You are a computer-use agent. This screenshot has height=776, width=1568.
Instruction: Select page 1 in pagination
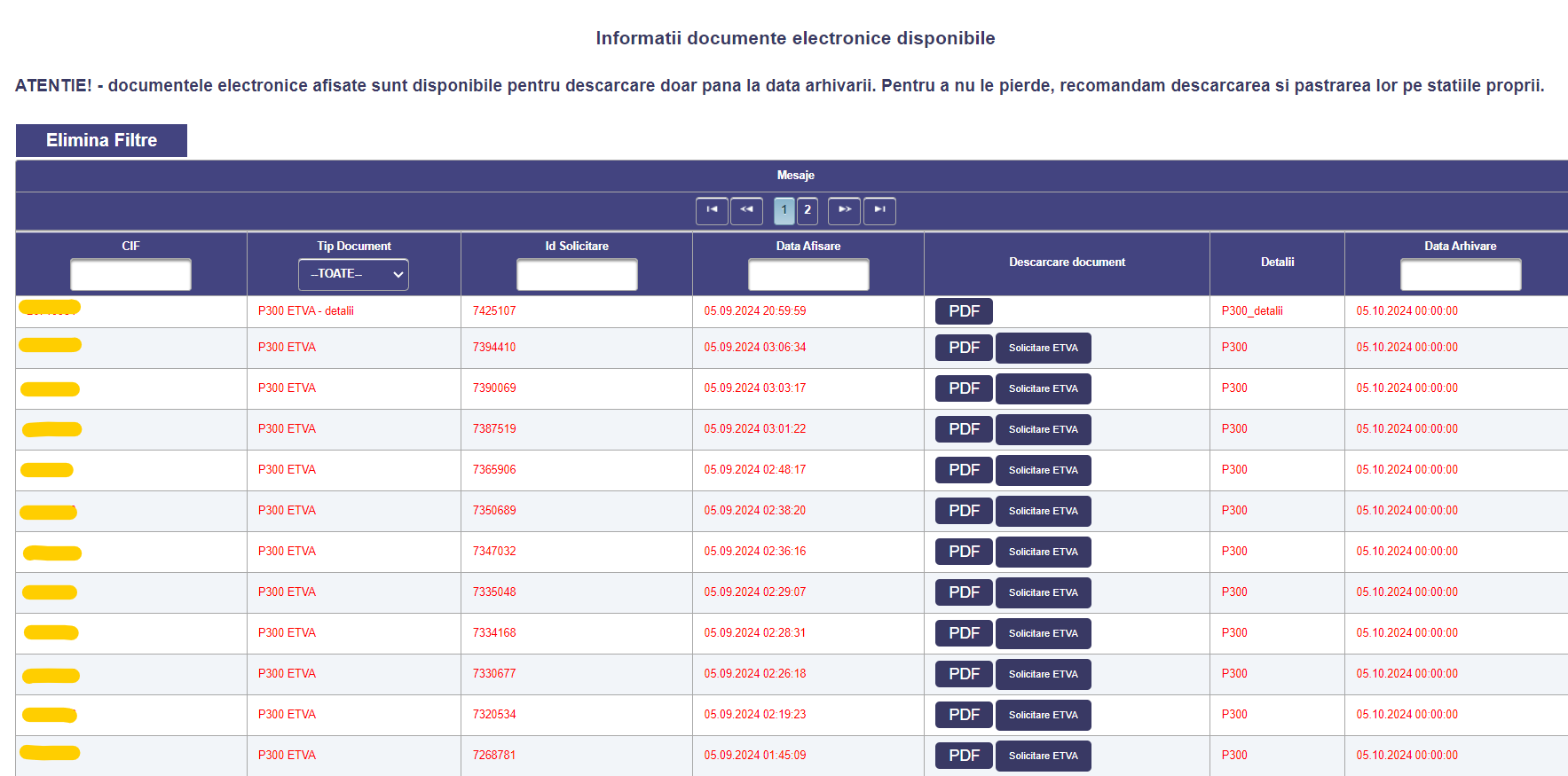click(784, 211)
